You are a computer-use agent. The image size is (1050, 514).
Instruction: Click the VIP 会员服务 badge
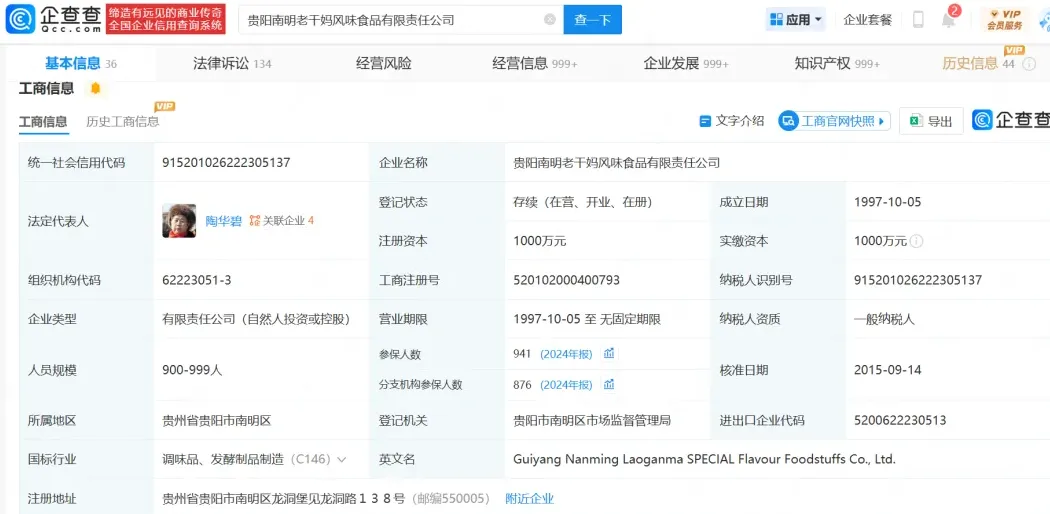1004,19
